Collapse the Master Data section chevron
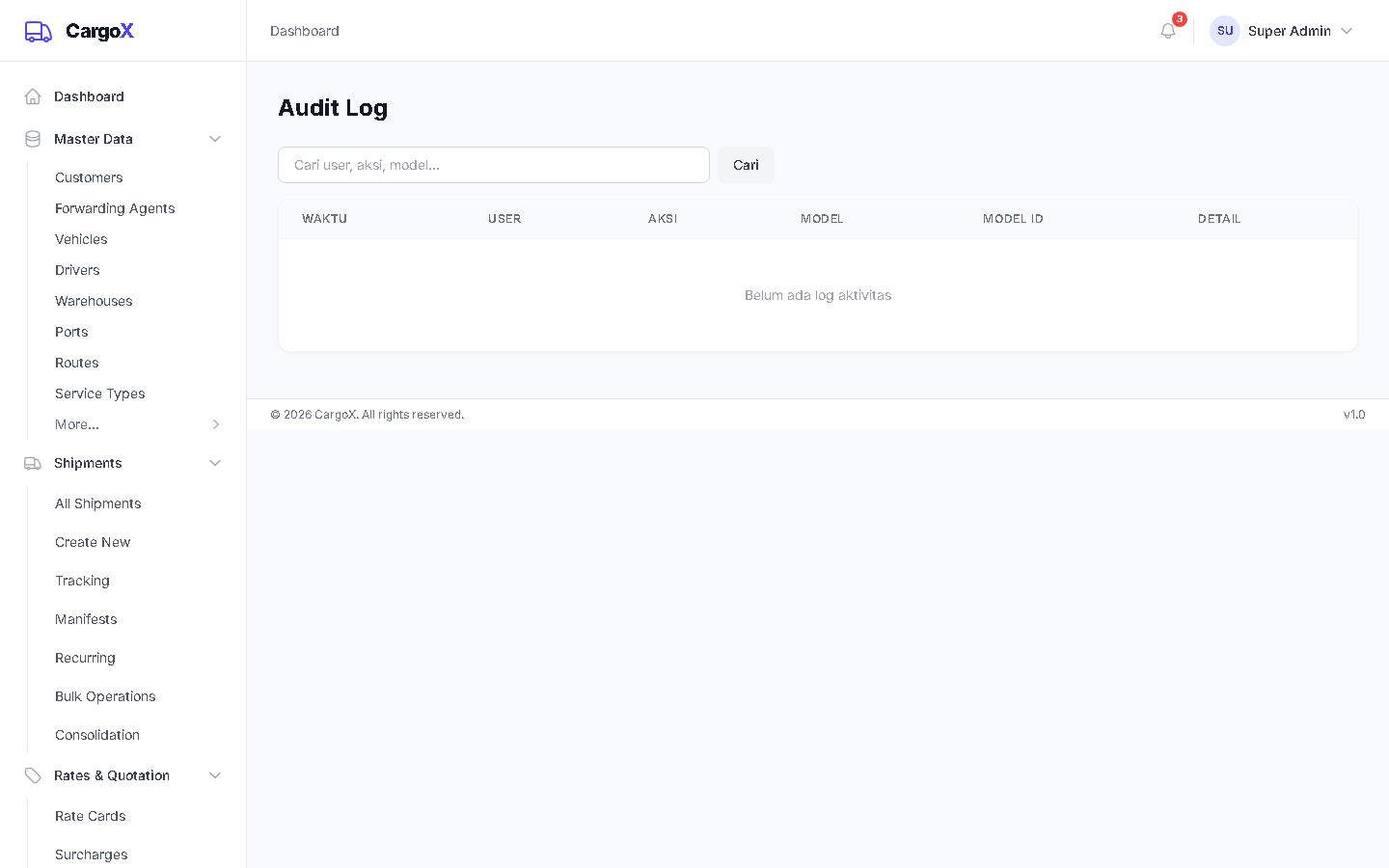The height and width of the screenshot is (868, 1389). (215, 139)
